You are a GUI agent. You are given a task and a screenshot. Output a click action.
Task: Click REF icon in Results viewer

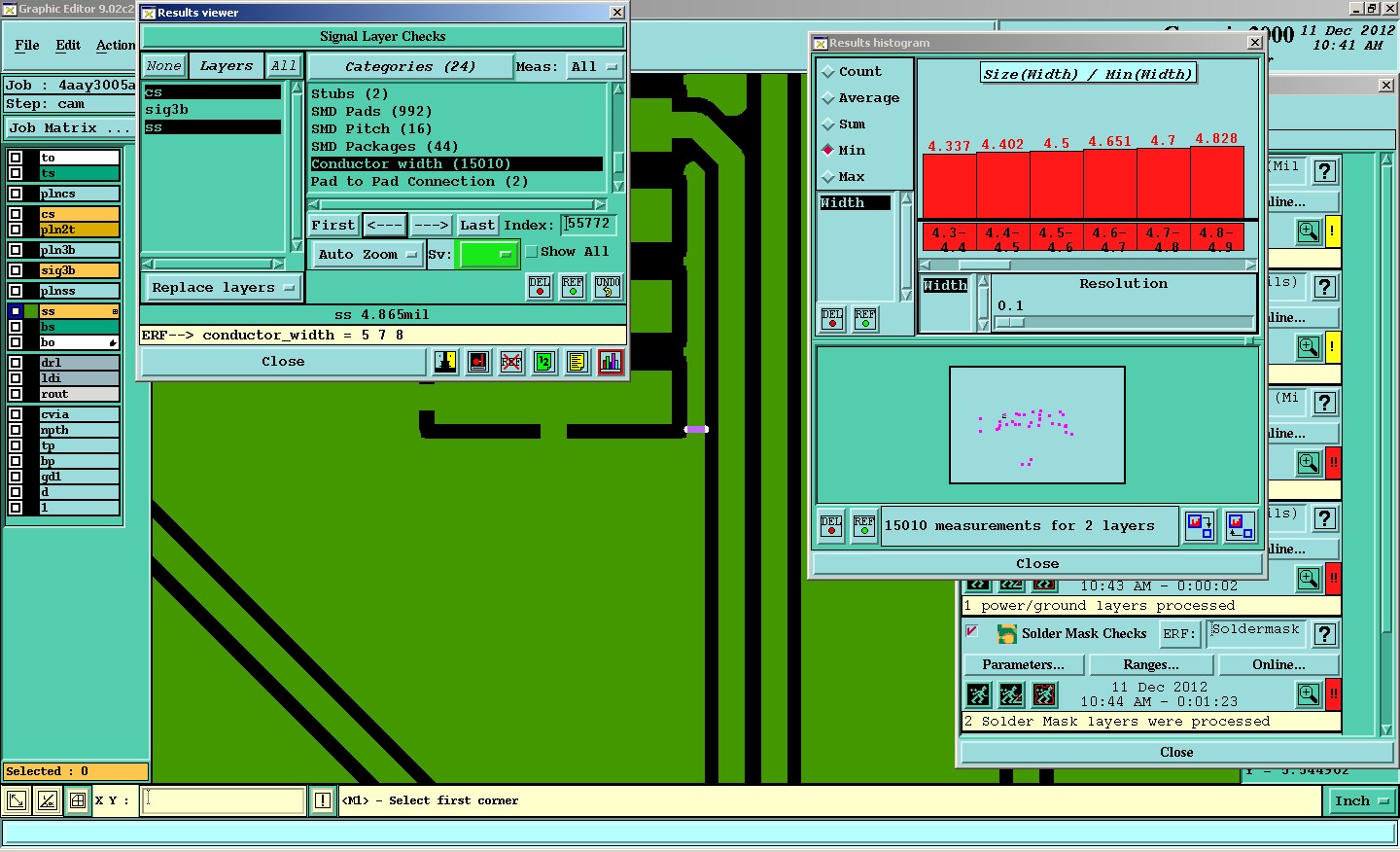pos(573,287)
